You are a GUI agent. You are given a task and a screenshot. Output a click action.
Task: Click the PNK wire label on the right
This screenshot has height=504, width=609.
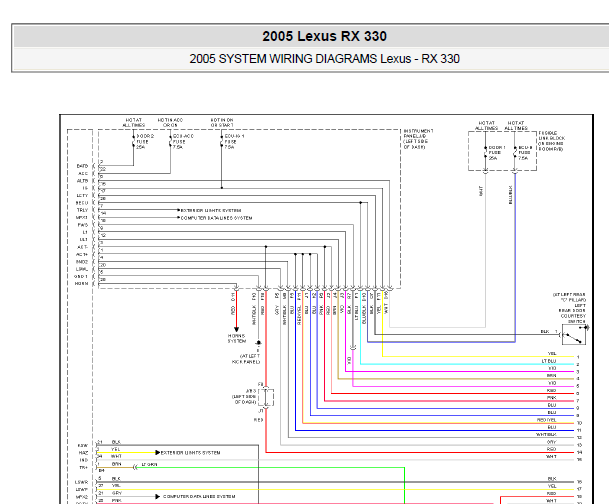point(552,398)
